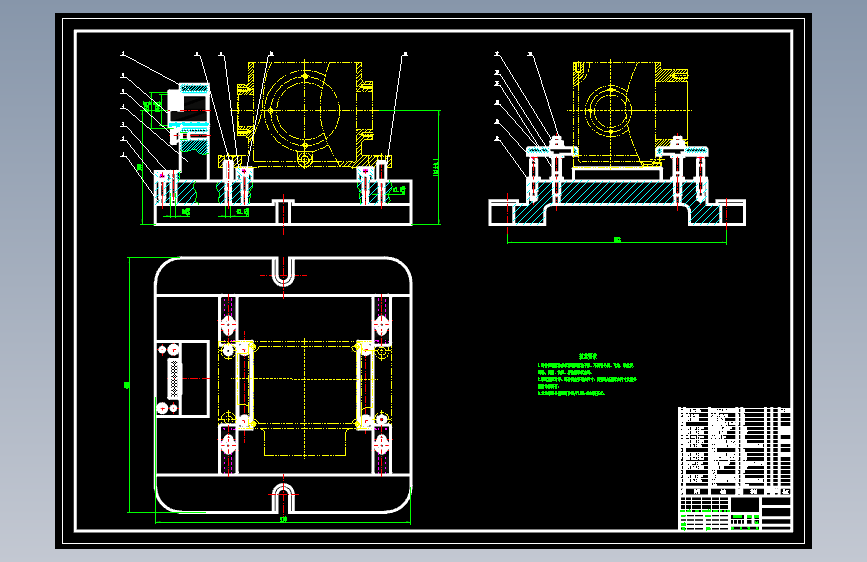The image size is (867, 562).
Task: Click the green height dimension left of plan view
Action: click(x=128, y=385)
